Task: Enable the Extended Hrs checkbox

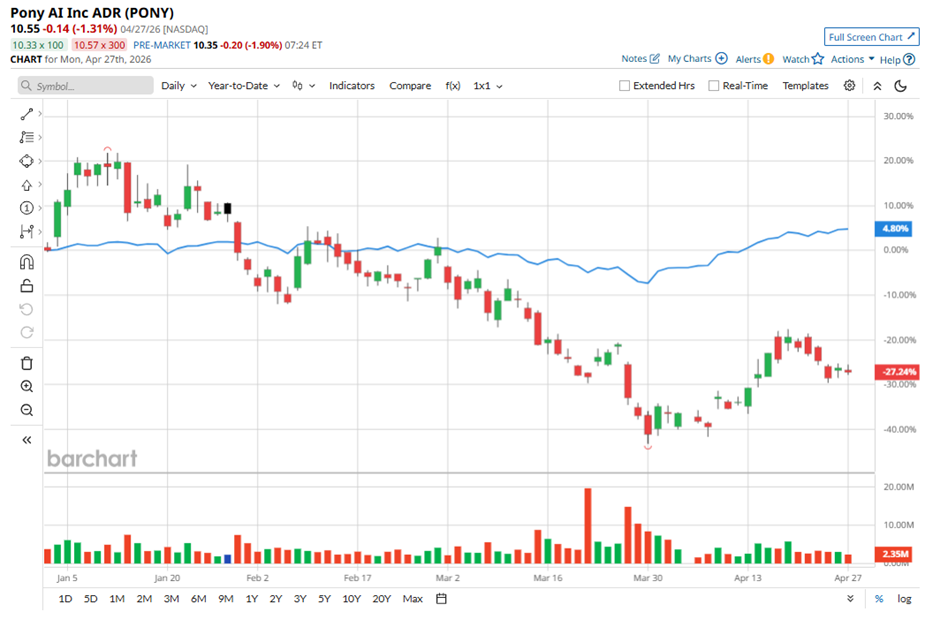Action: tap(625, 86)
